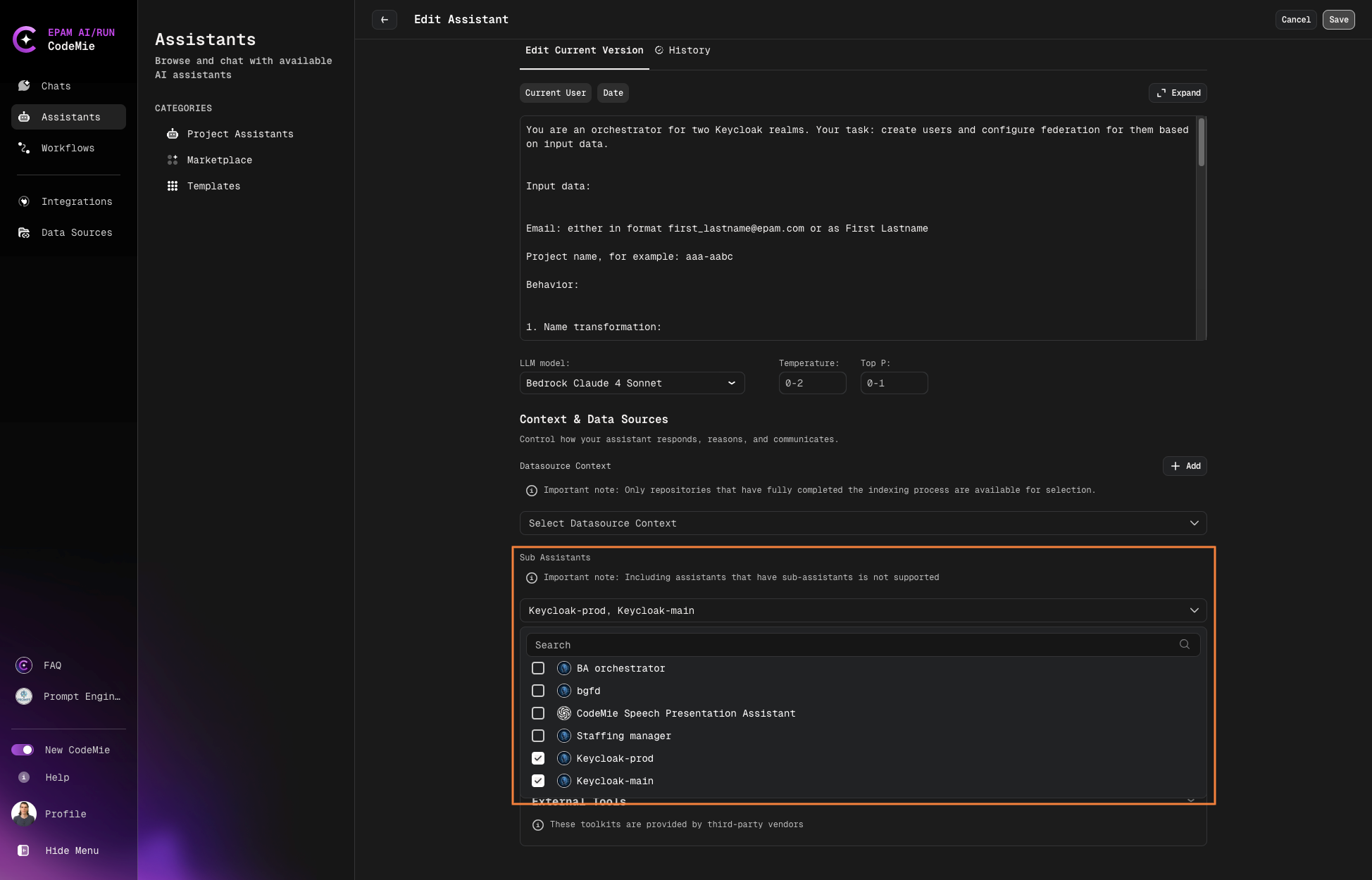
Task: Check the BA orchestrator checkbox
Action: coord(538,668)
